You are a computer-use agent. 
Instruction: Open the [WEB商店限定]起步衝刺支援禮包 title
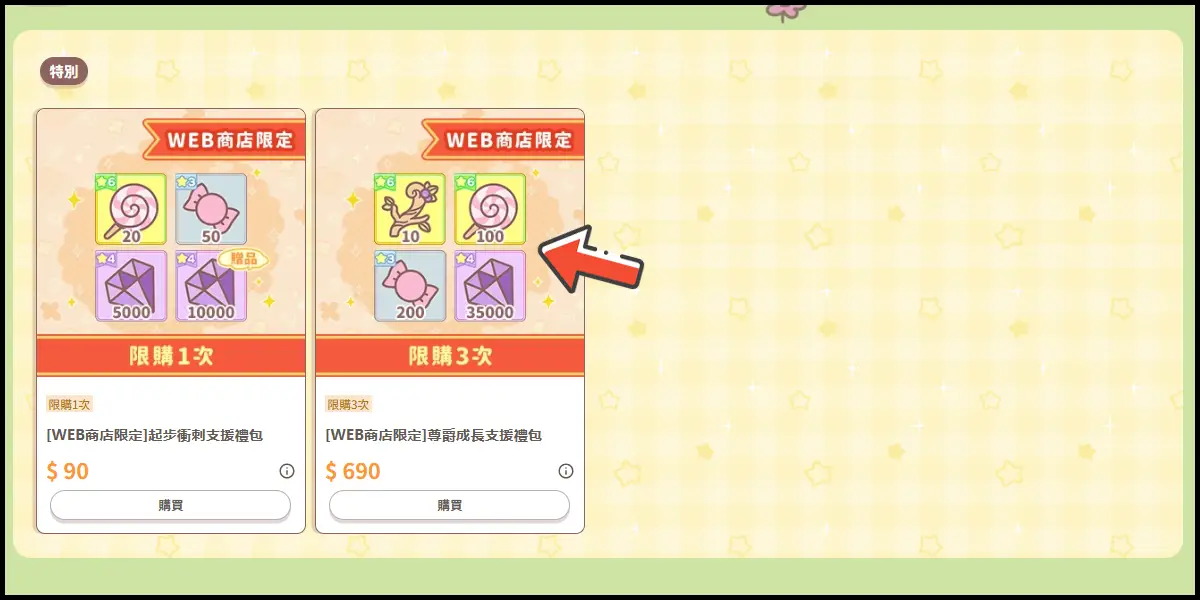(155, 436)
